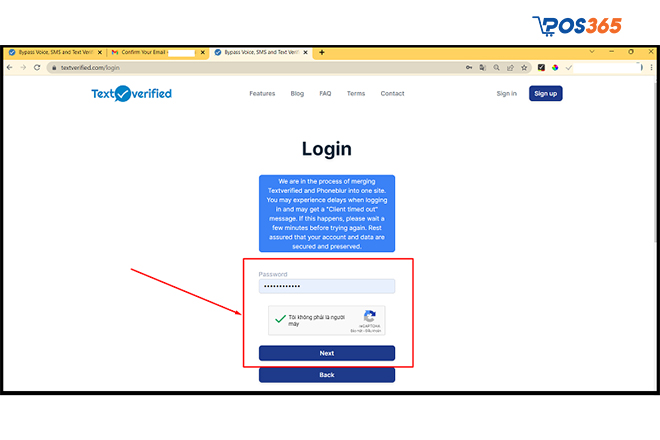This screenshot has width=660, height=440.
Task: Click the browser forward arrow icon
Action: (x=23, y=67)
